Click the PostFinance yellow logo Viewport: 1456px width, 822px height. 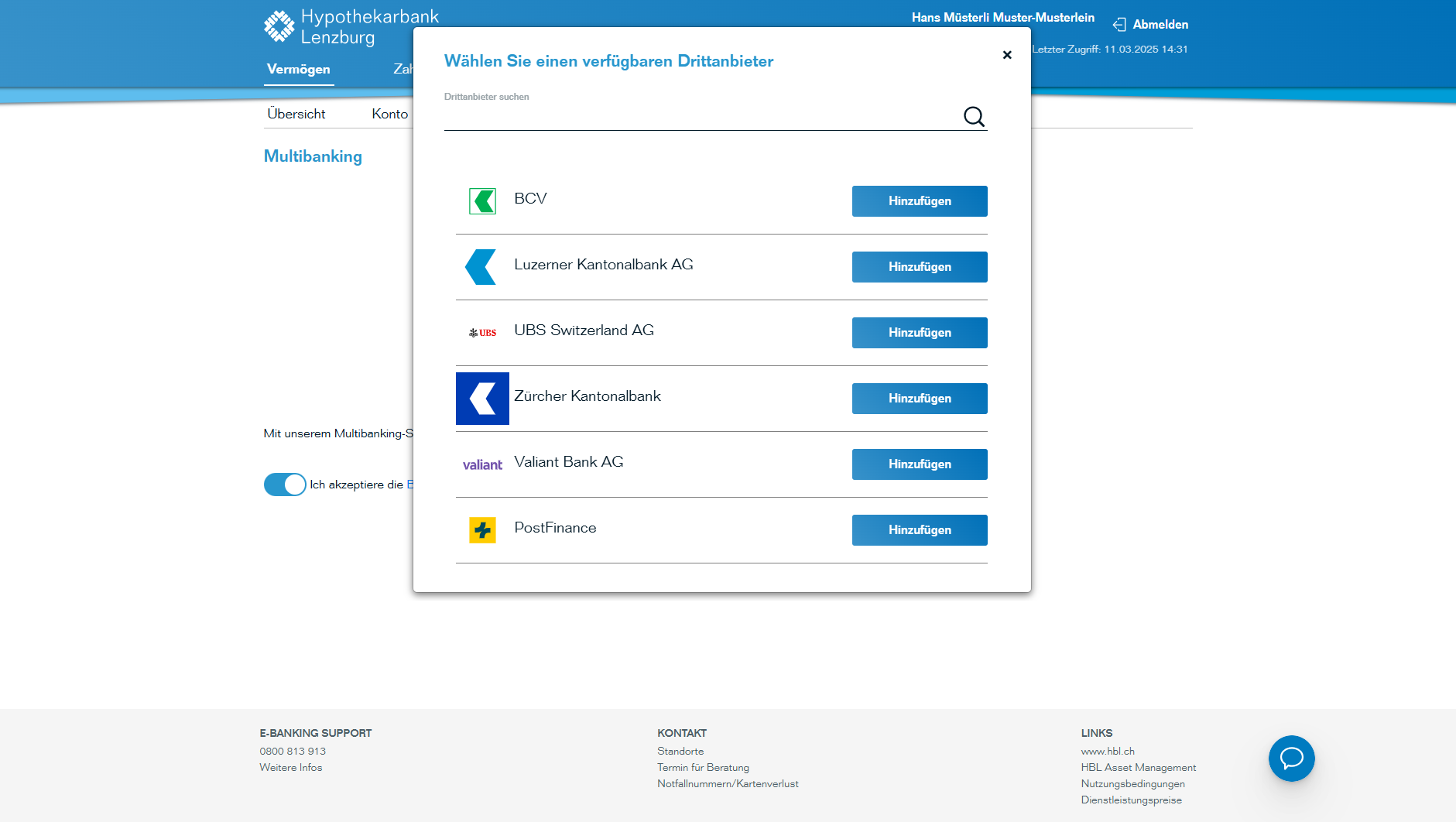click(x=482, y=530)
